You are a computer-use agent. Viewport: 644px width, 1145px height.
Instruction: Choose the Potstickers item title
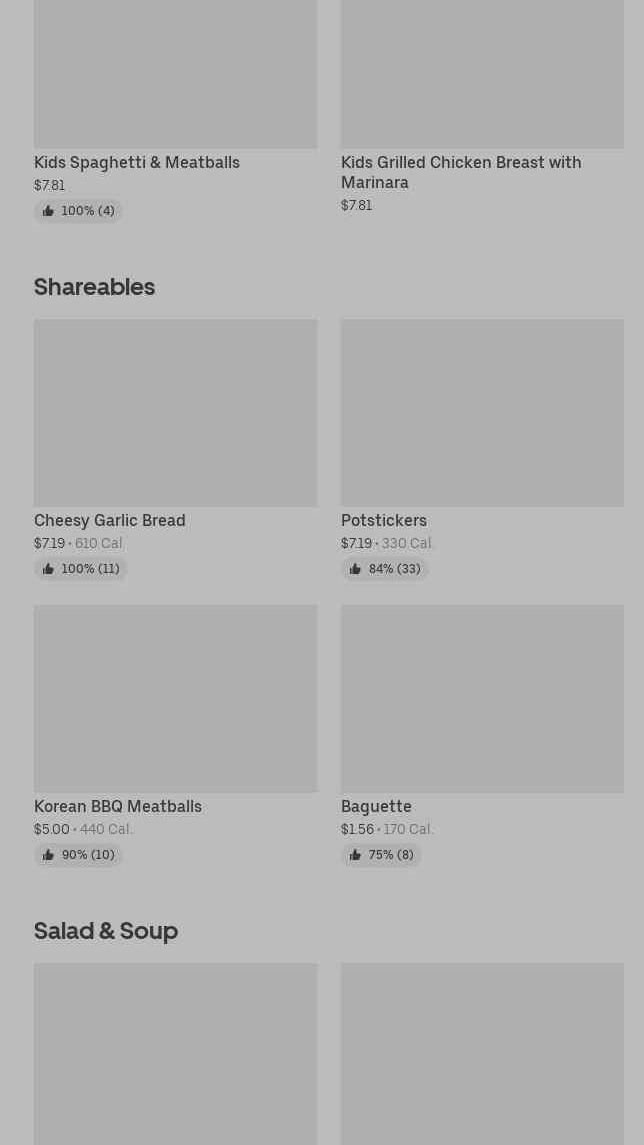(x=384, y=520)
